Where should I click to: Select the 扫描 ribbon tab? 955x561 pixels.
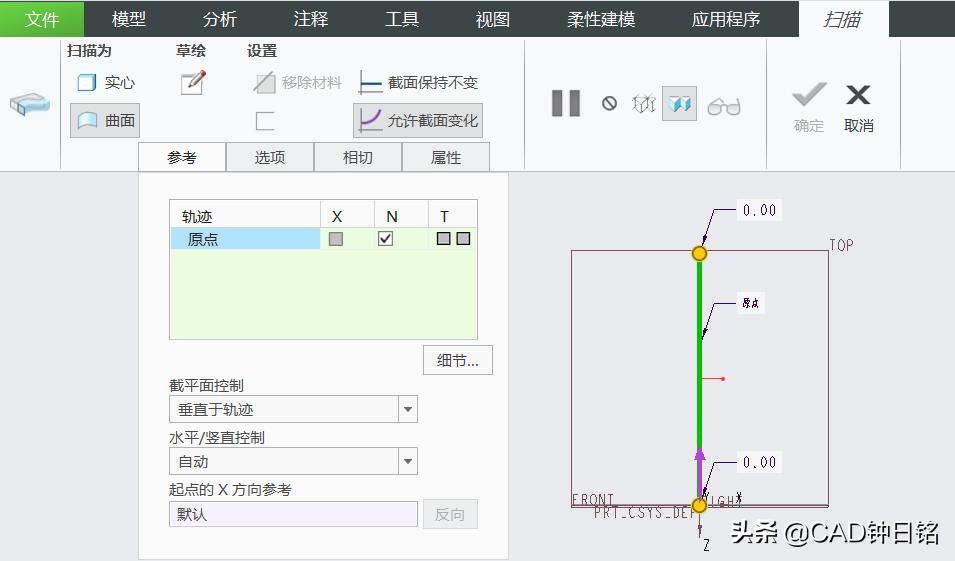pos(844,19)
